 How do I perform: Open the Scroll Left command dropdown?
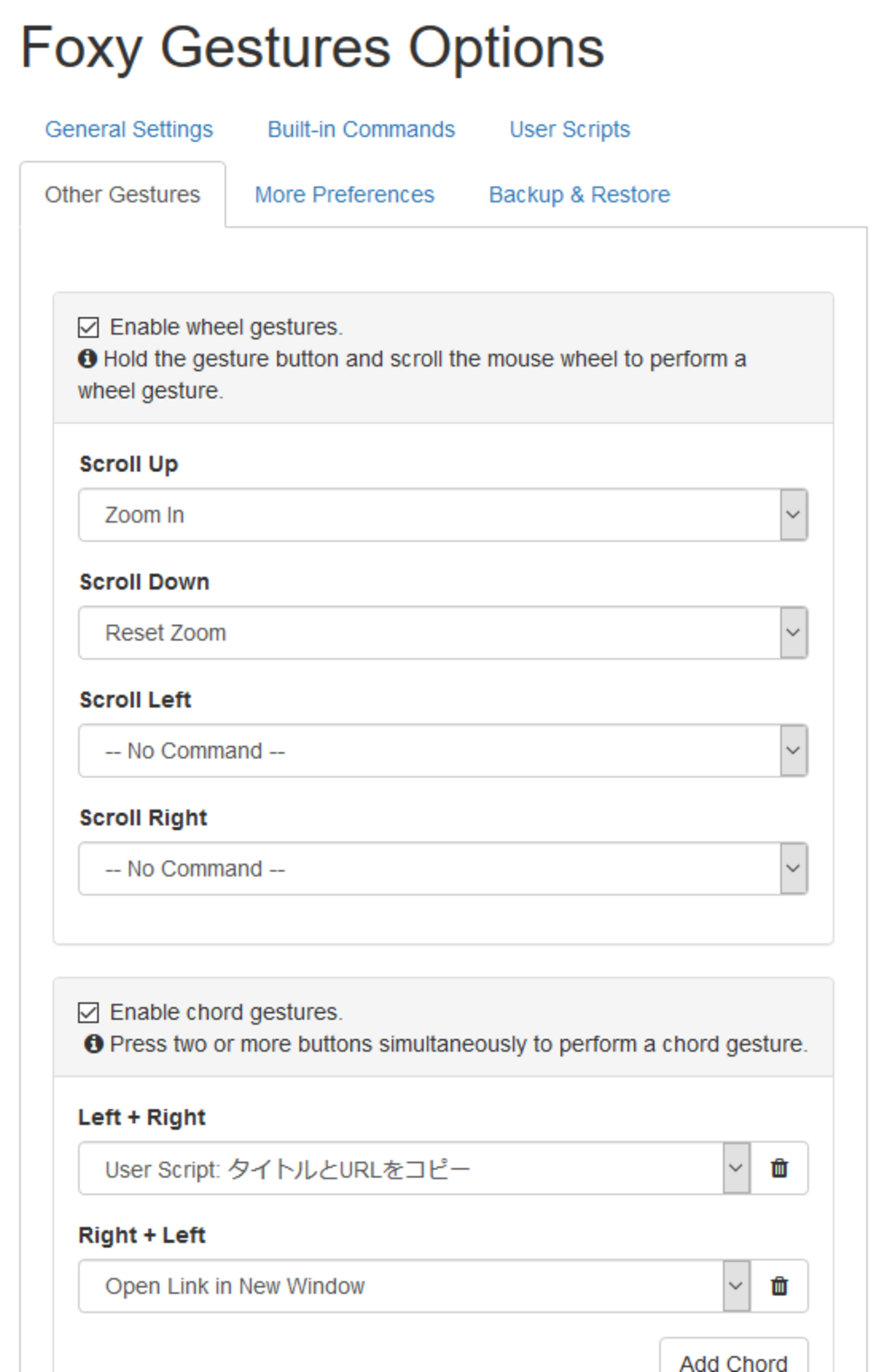pyautogui.click(x=443, y=750)
